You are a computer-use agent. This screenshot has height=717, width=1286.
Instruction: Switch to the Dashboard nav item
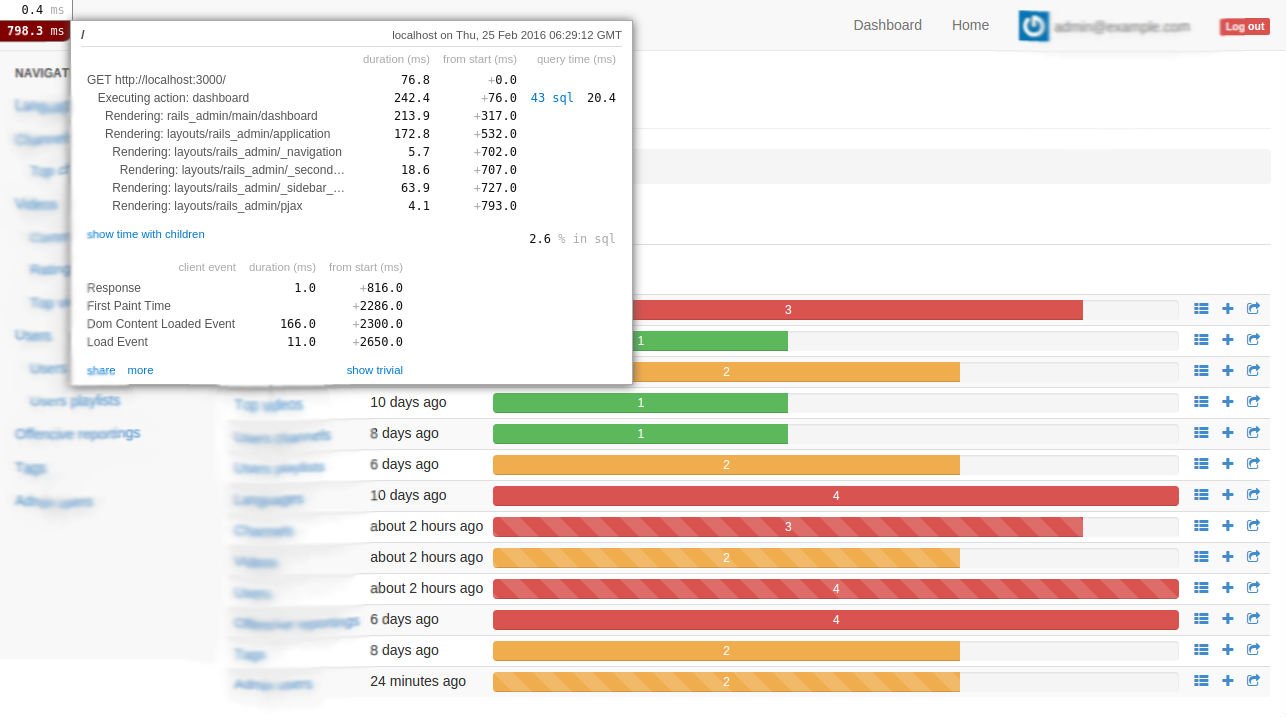click(x=887, y=24)
